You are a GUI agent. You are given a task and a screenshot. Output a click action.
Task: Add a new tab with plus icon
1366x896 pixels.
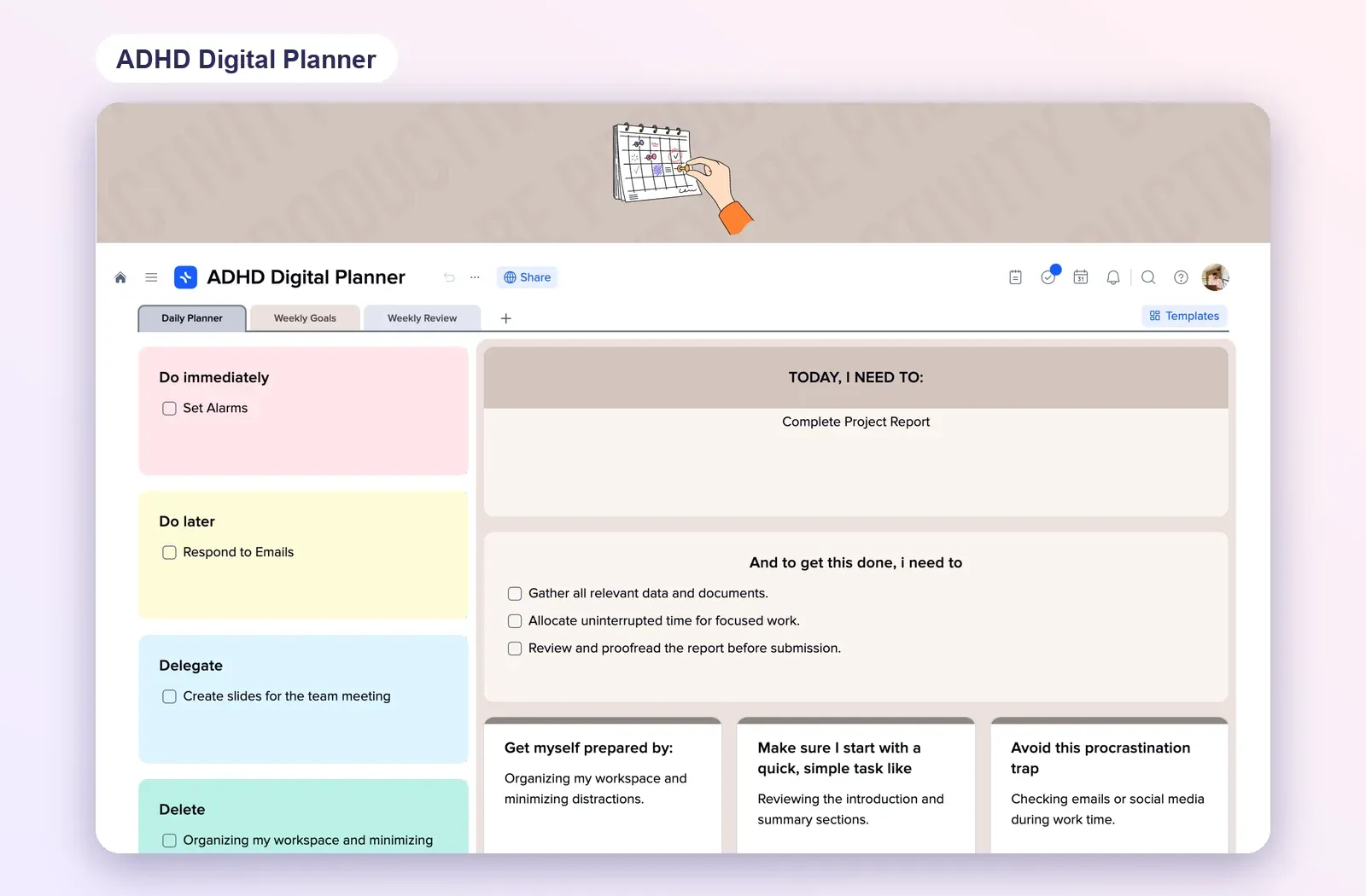[x=505, y=318]
